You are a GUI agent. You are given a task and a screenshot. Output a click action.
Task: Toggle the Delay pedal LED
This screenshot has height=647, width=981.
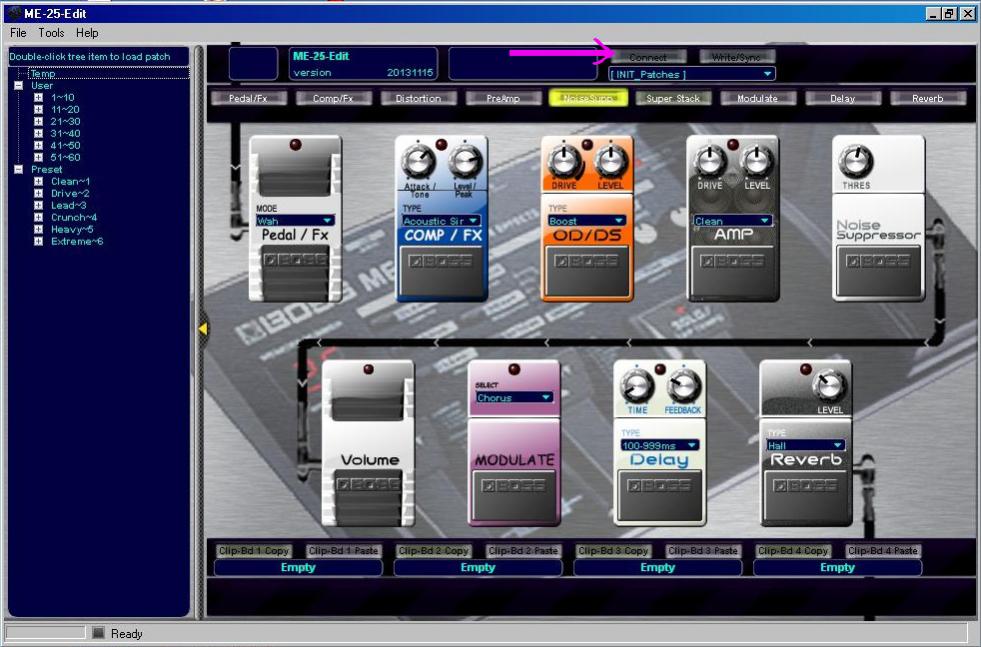click(659, 369)
